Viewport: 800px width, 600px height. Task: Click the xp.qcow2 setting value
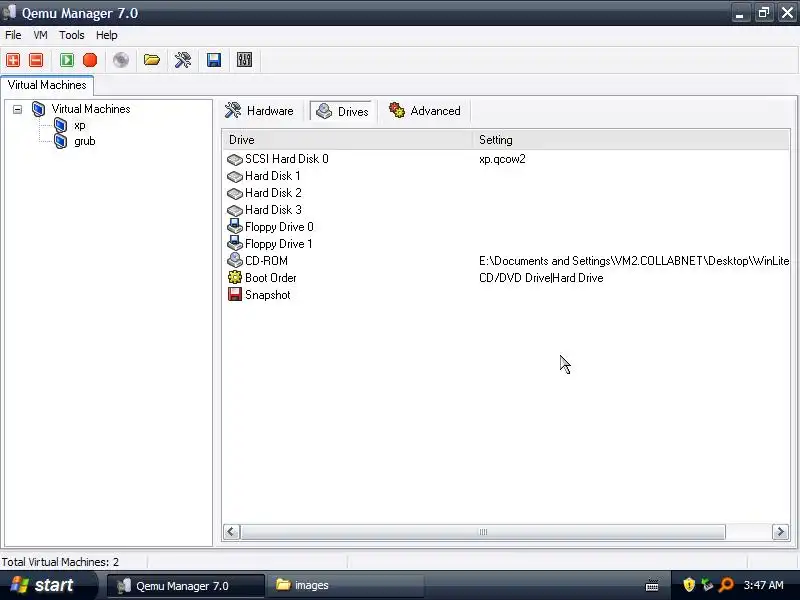click(x=502, y=159)
